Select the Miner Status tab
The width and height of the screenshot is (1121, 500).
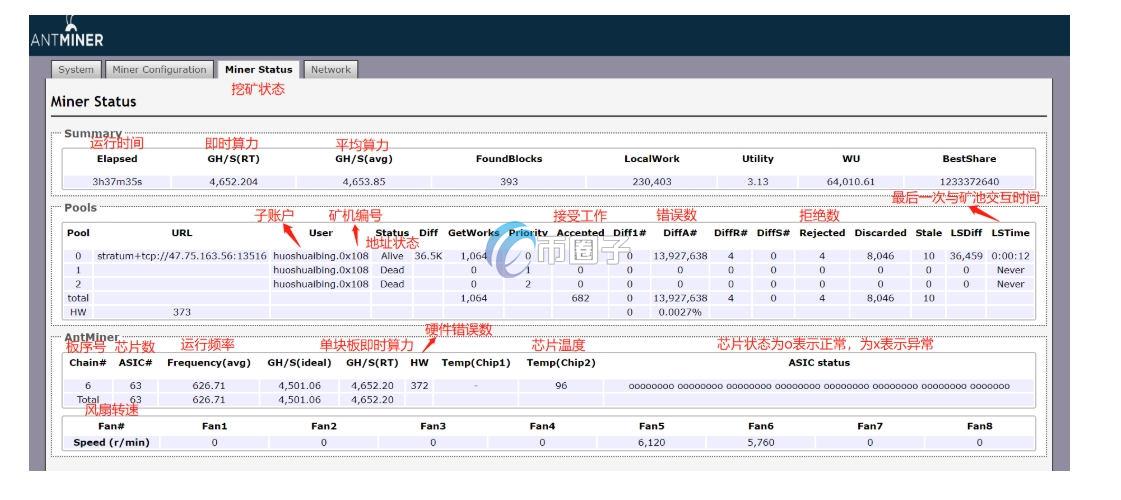258,70
